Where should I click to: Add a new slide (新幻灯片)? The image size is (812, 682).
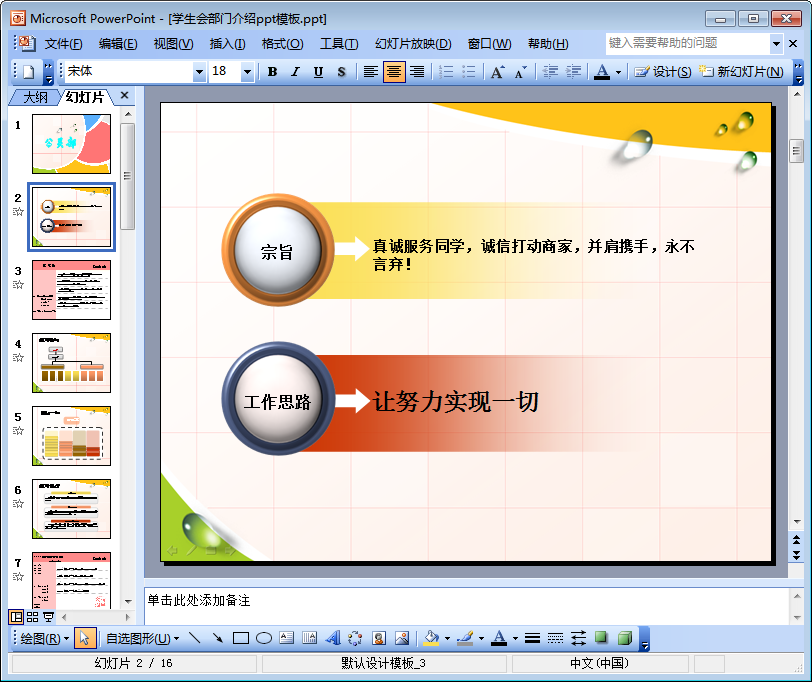741,71
